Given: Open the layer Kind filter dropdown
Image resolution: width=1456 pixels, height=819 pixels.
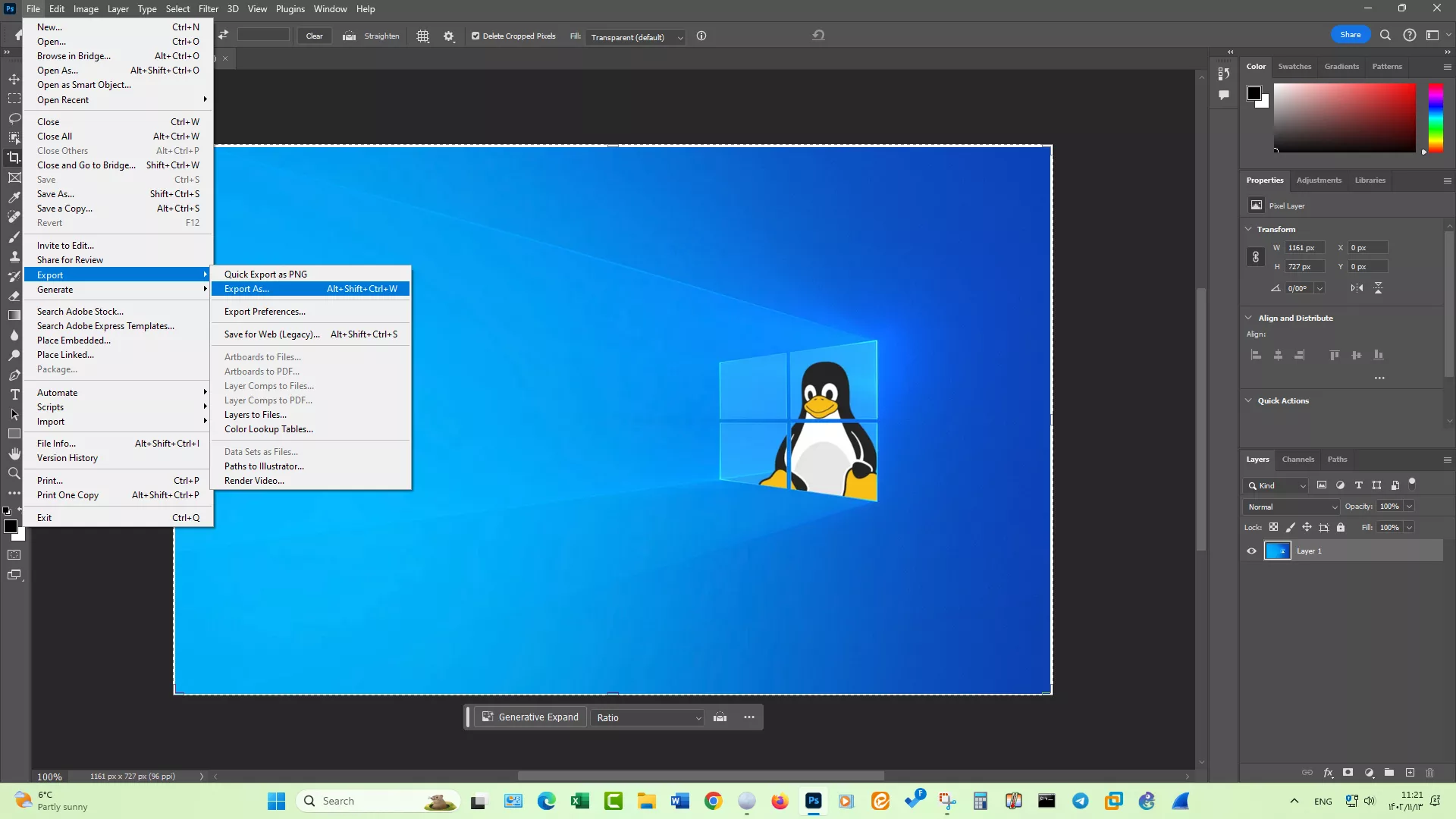Looking at the screenshot, I should click(x=1276, y=485).
